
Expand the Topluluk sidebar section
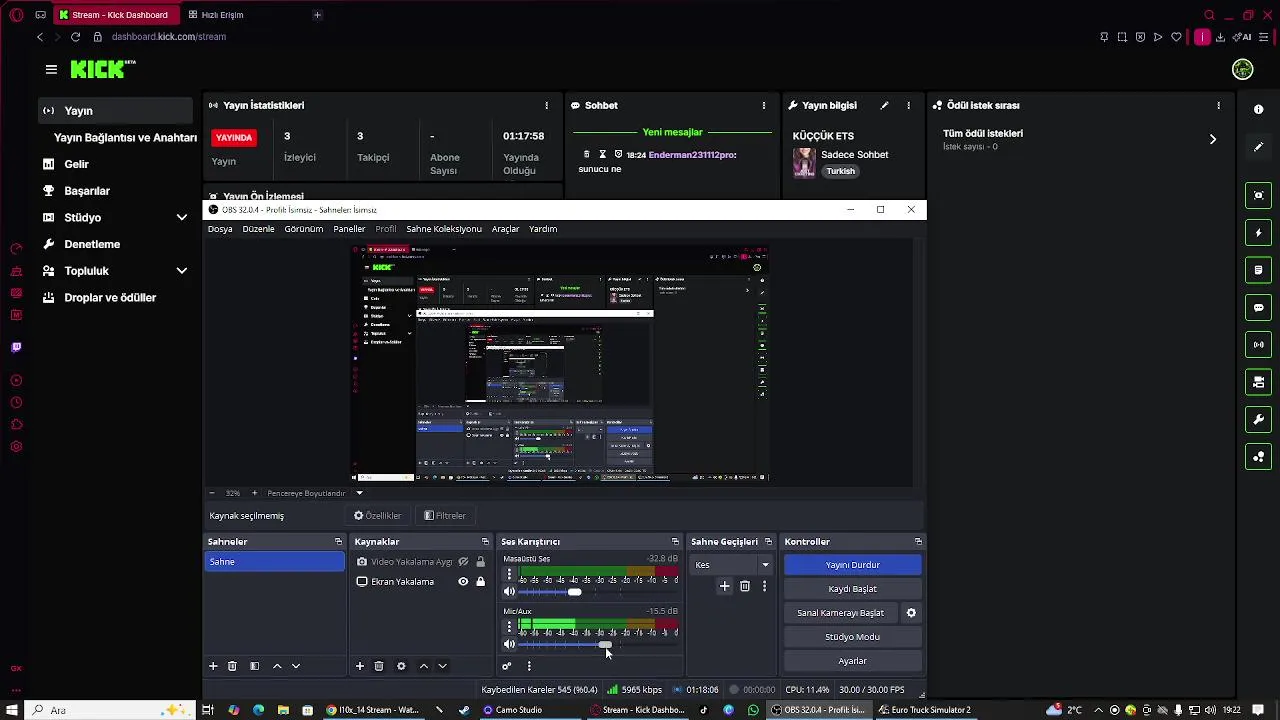(x=182, y=271)
